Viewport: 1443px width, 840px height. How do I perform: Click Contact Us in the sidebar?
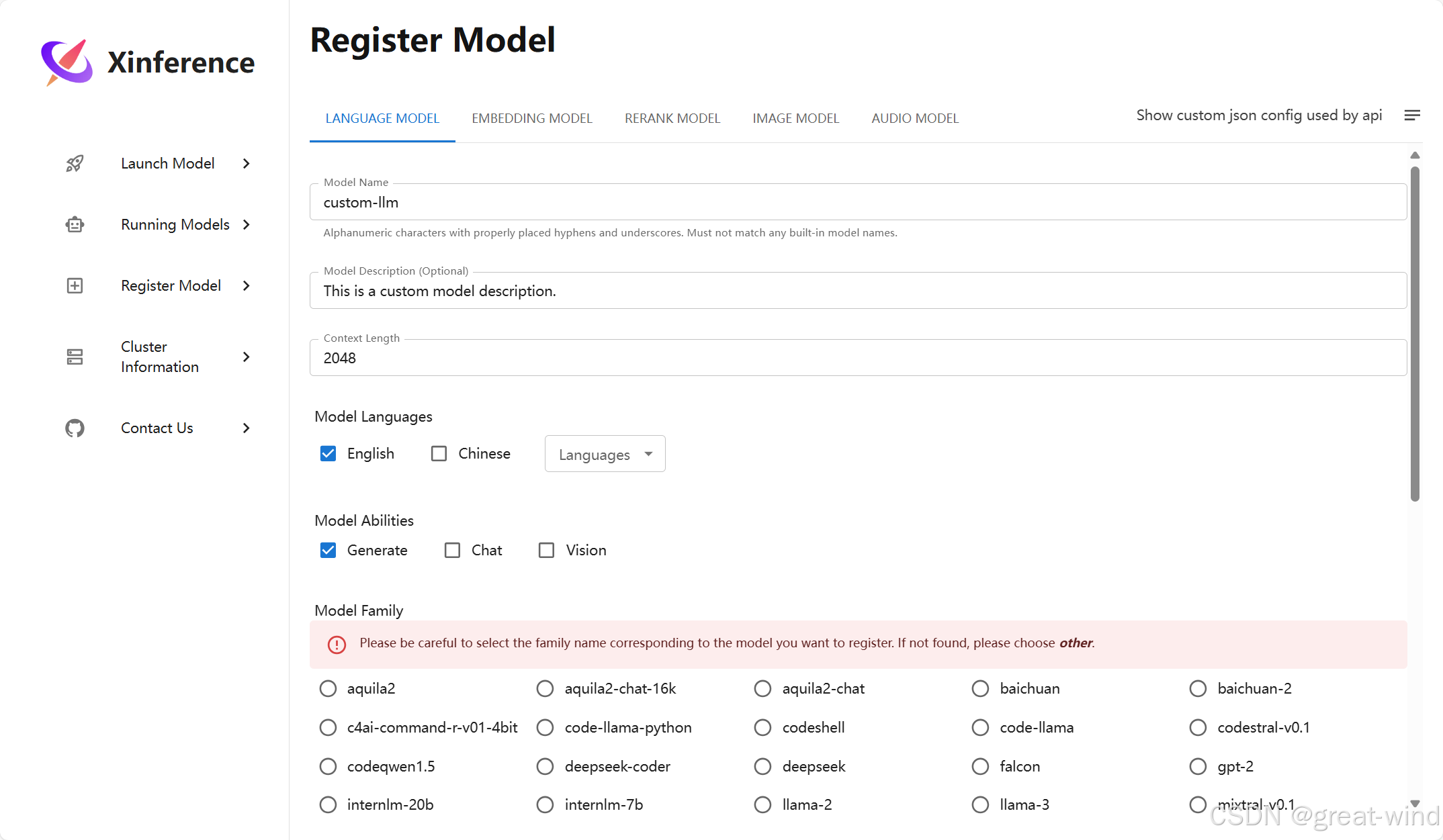tap(157, 428)
